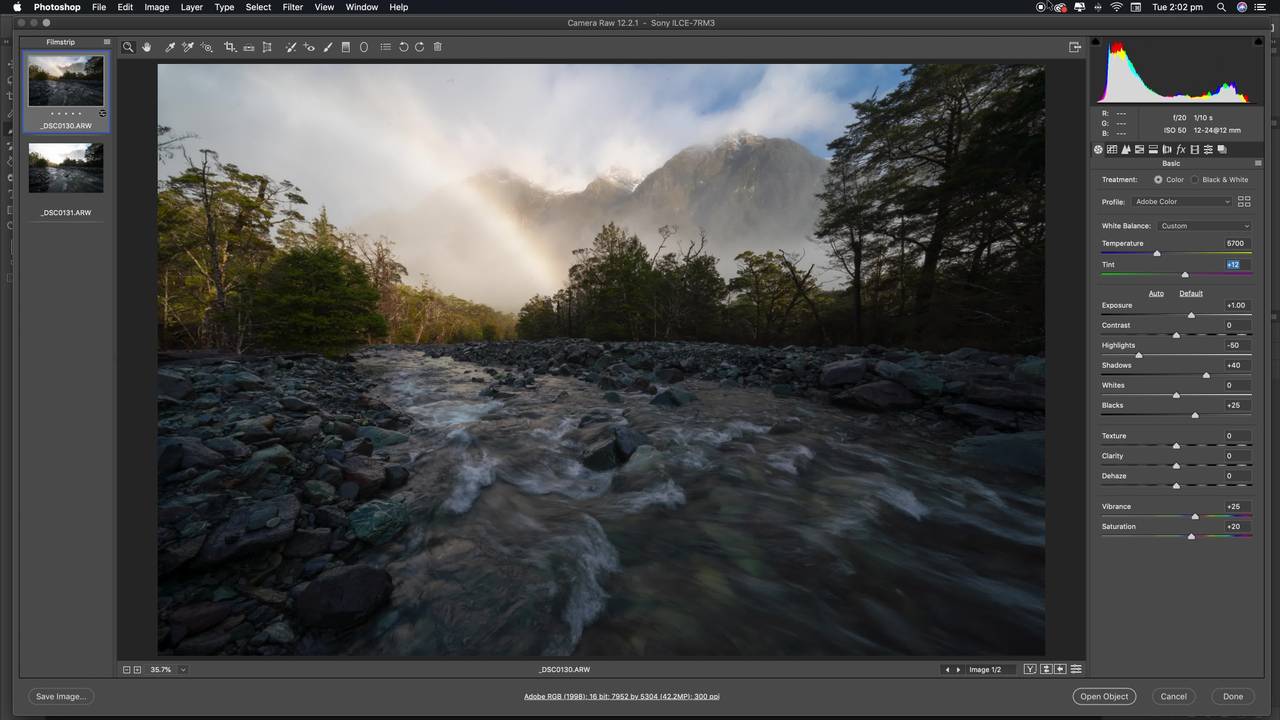
Task: Open the Filter menu in the menu bar
Action: point(292,7)
